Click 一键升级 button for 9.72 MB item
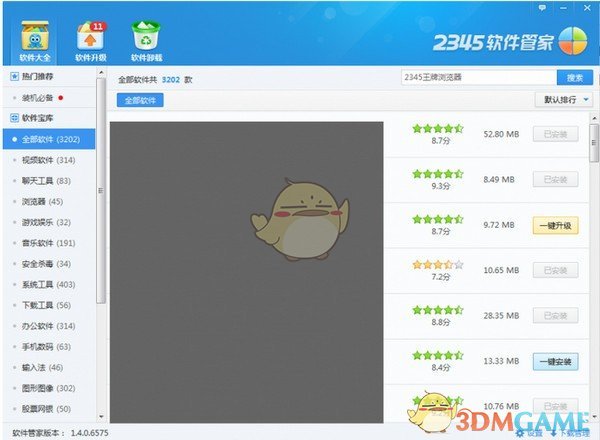 click(x=555, y=225)
